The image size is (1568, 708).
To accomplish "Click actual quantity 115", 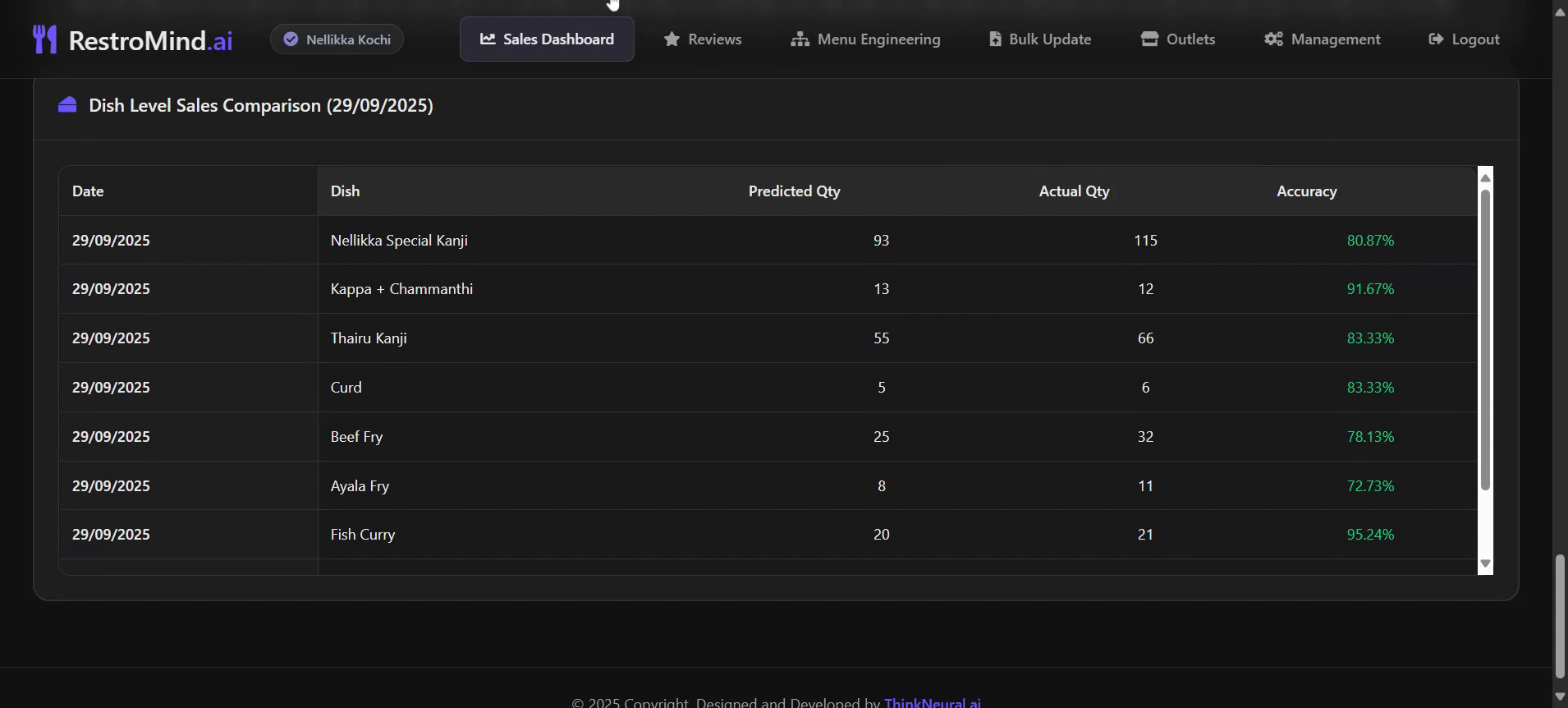I will tap(1145, 240).
